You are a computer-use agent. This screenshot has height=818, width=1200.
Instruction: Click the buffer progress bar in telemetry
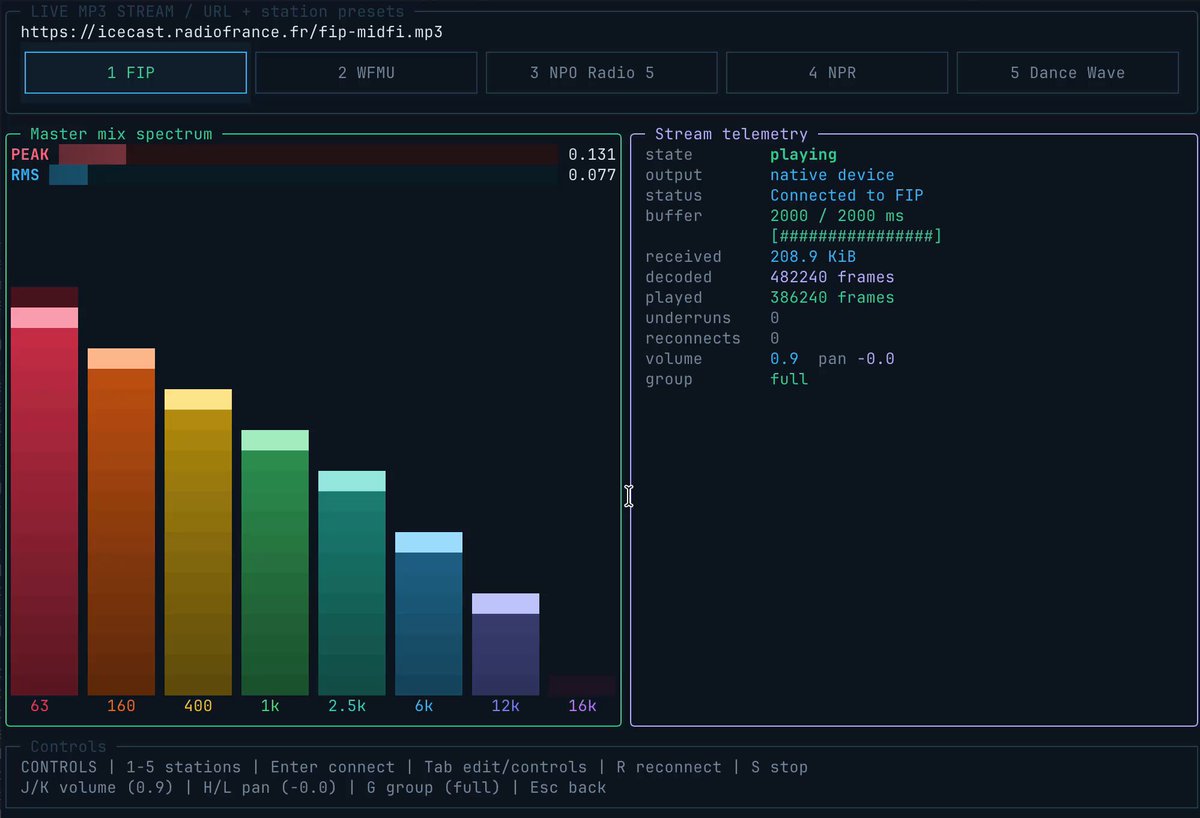(856, 236)
